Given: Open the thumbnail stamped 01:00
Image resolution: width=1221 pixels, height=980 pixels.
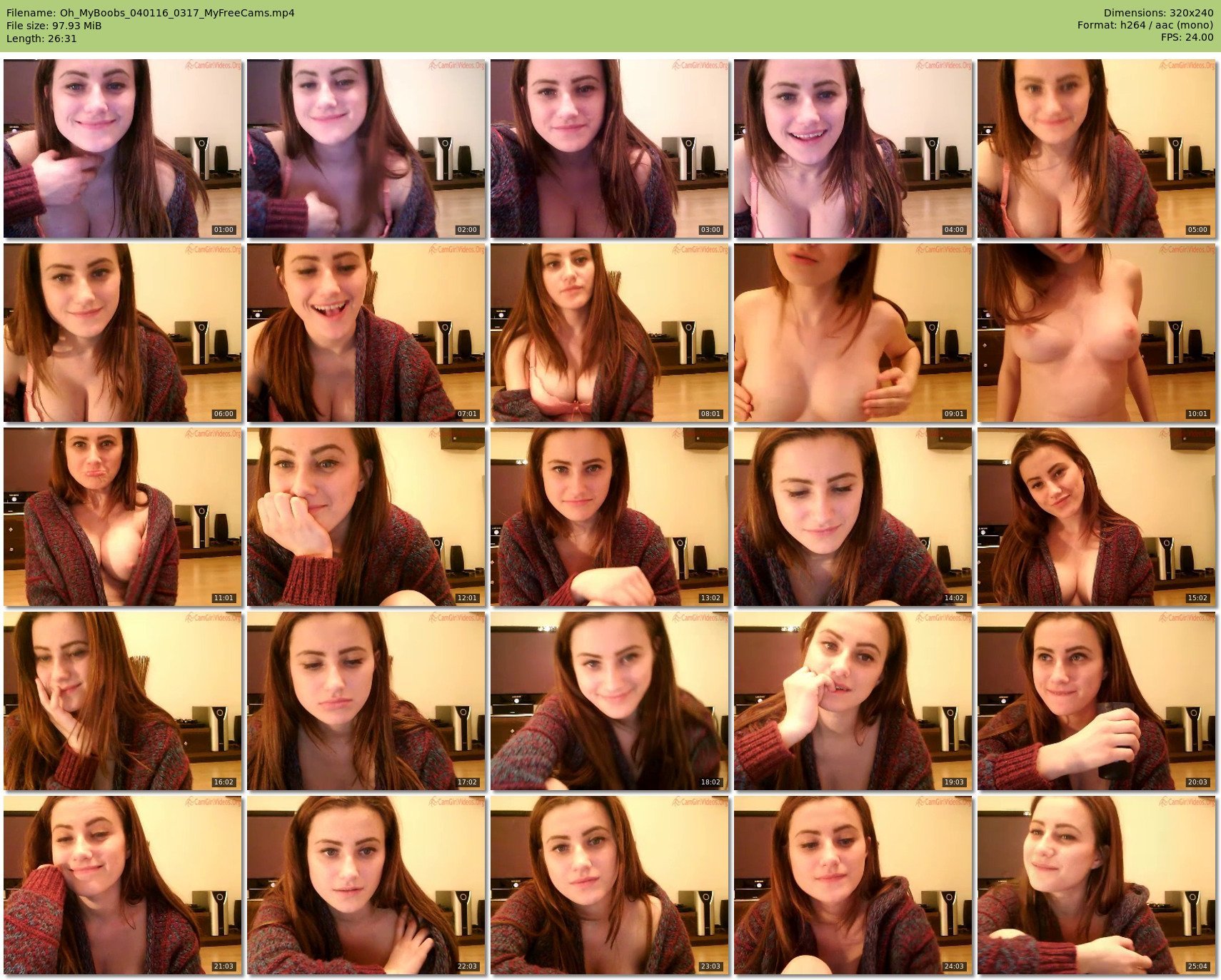Looking at the screenshot, I should coord(123,148).
